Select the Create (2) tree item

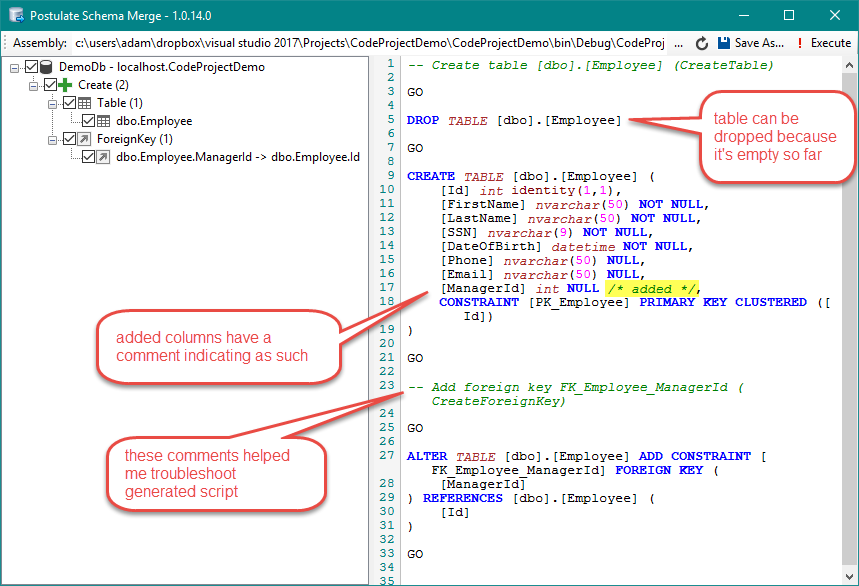click(103, 85)
